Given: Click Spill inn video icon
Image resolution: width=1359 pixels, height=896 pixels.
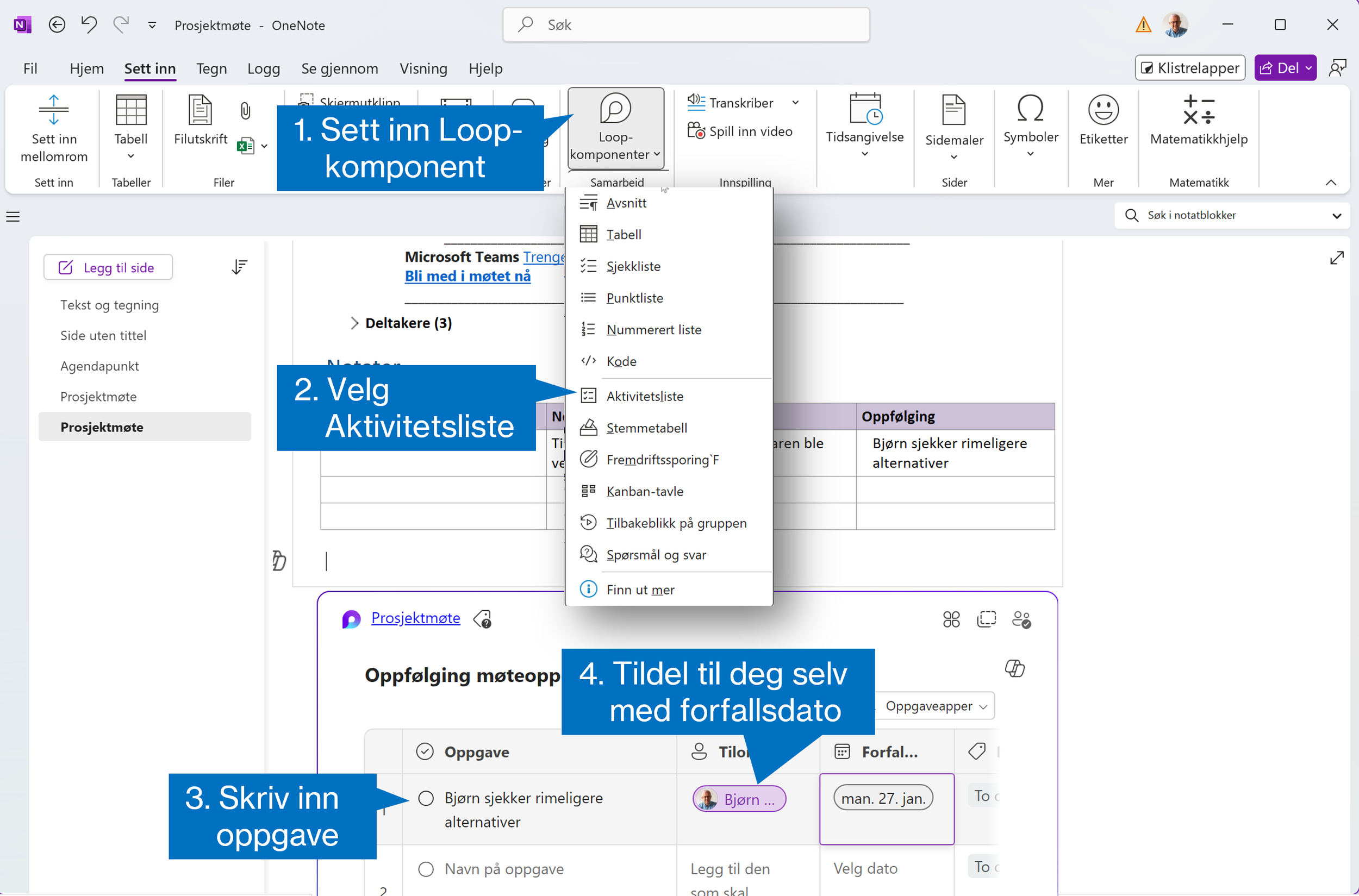Looking at the screenshot, I should tap(695, 131).
